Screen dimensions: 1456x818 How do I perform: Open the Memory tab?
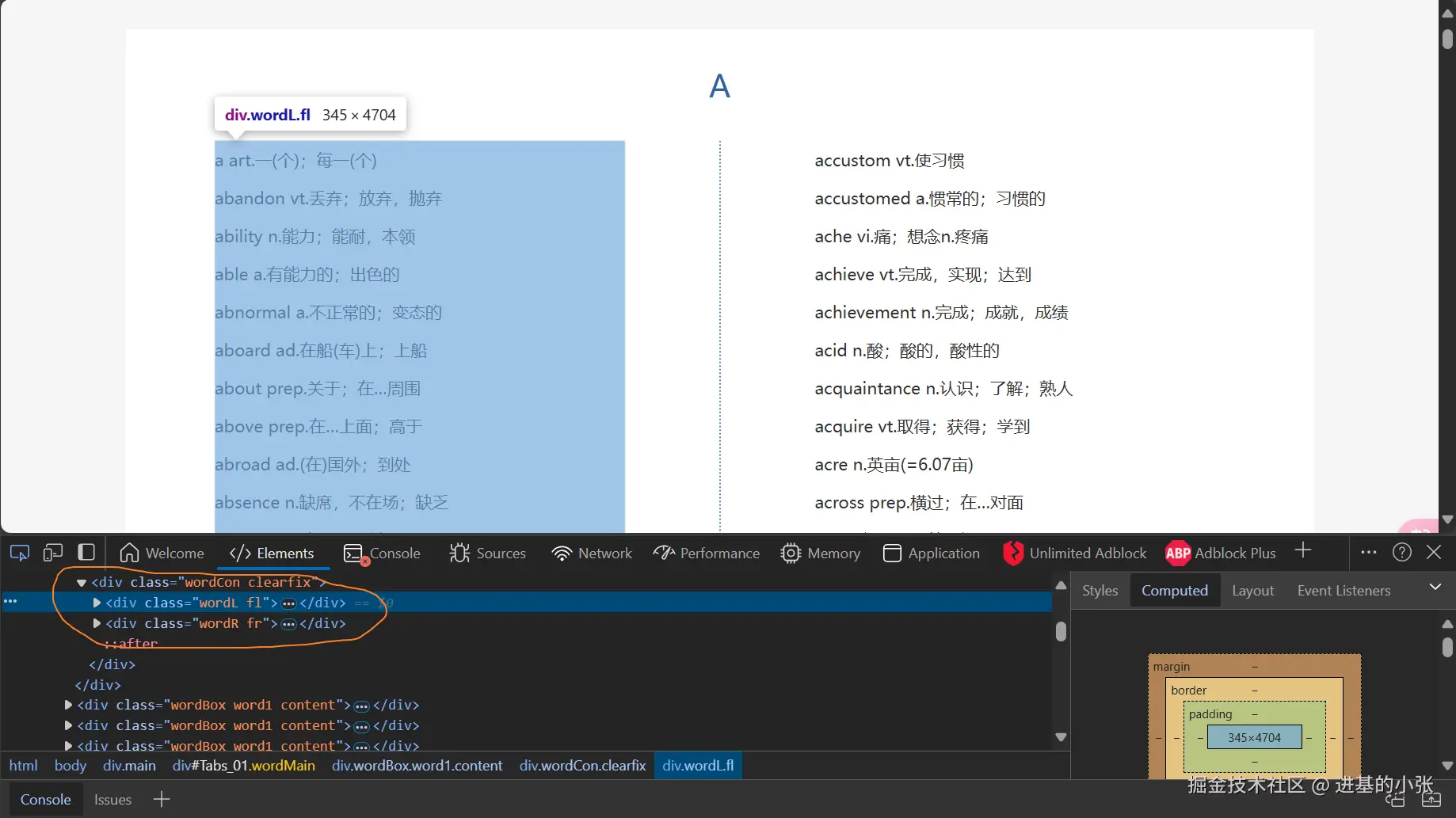[x=821, y=554]
